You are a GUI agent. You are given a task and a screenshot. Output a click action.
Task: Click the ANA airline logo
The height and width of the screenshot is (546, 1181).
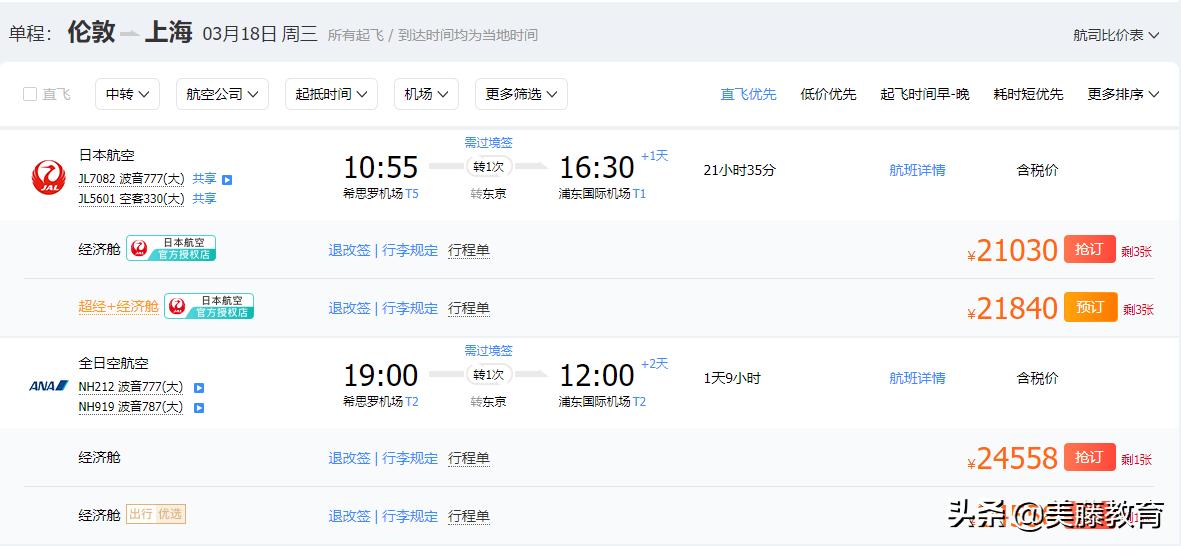(49, 386)
